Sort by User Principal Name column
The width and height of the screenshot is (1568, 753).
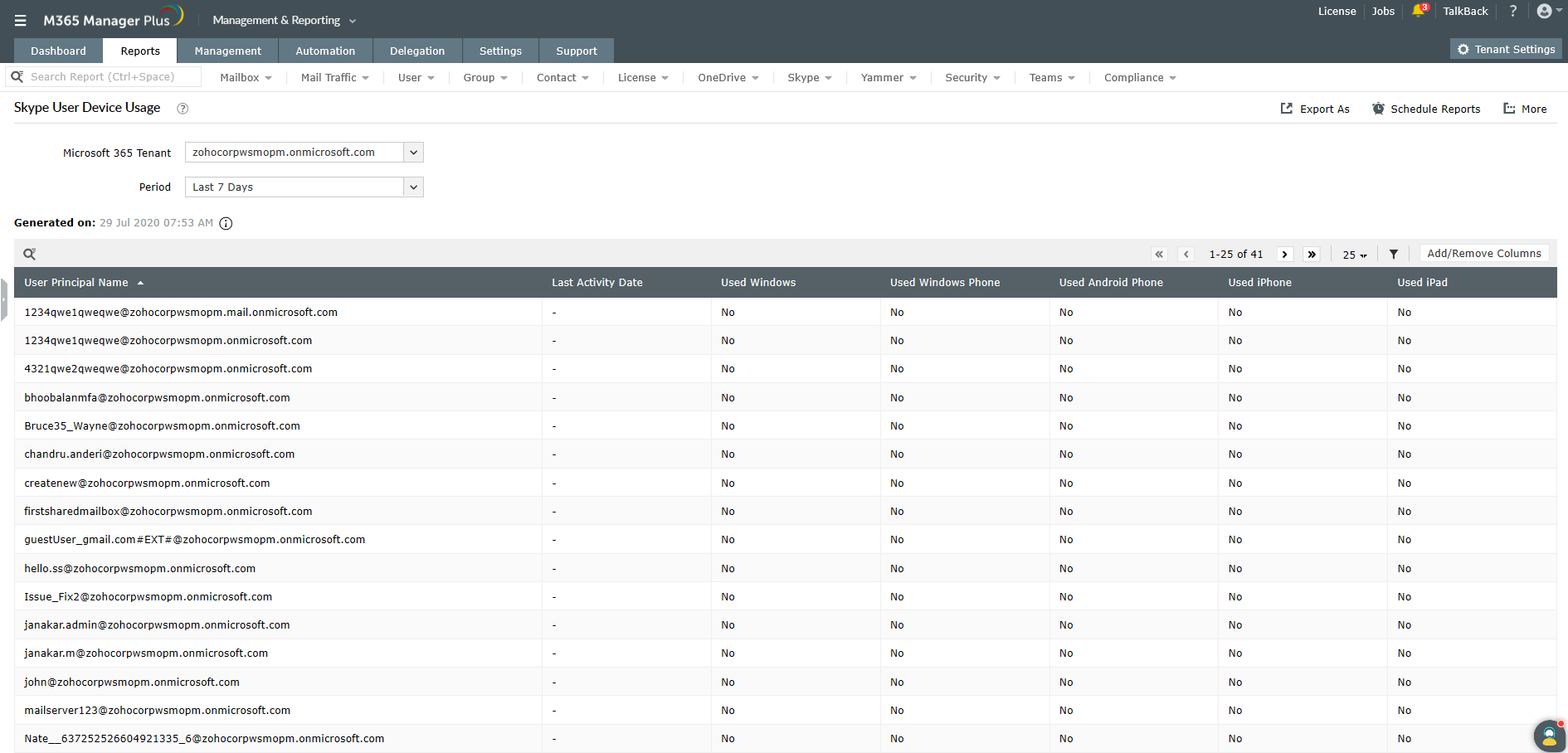click(76, 283)
